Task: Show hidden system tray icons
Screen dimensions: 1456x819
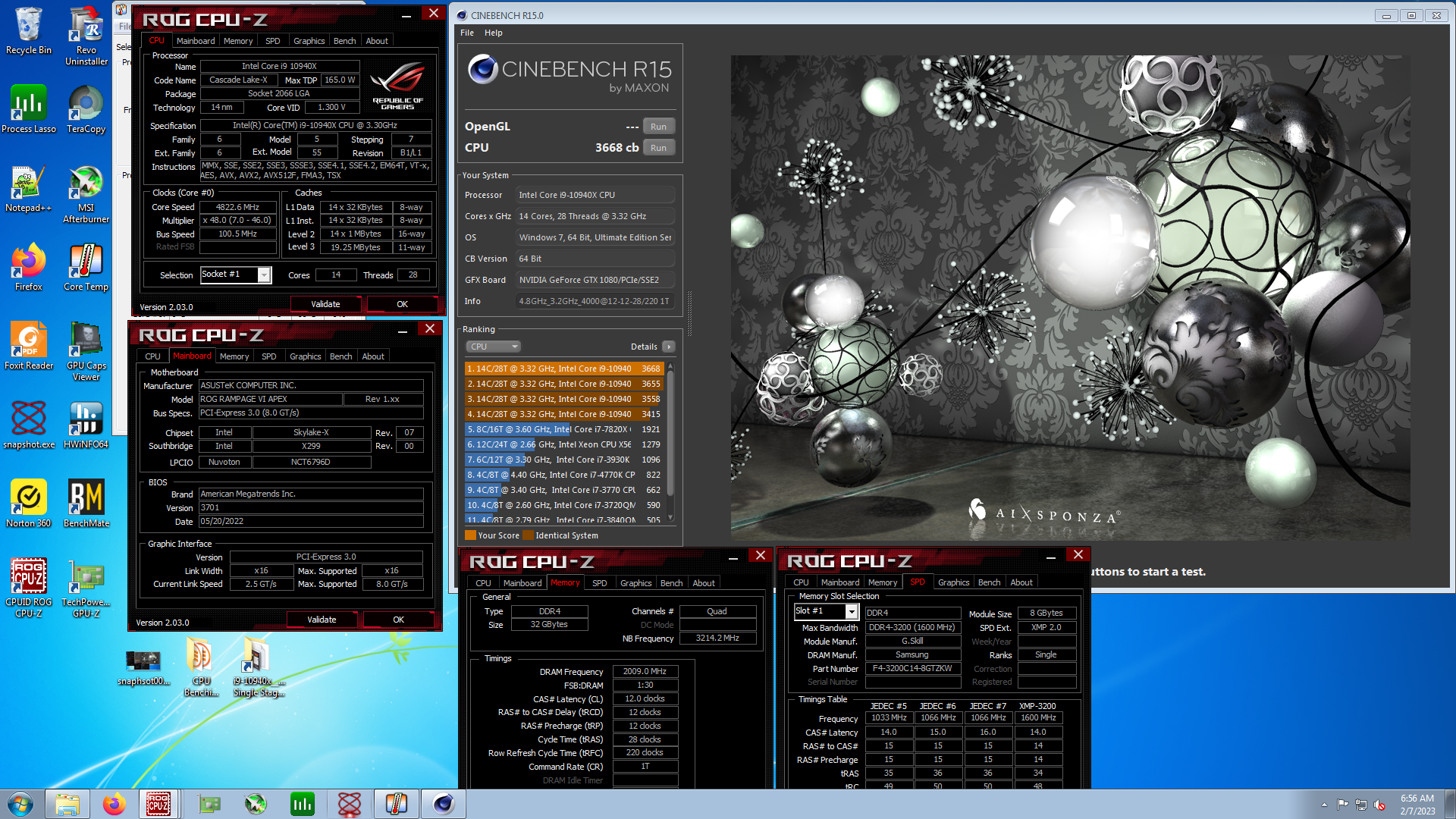Action: [x=1324, y=805]
